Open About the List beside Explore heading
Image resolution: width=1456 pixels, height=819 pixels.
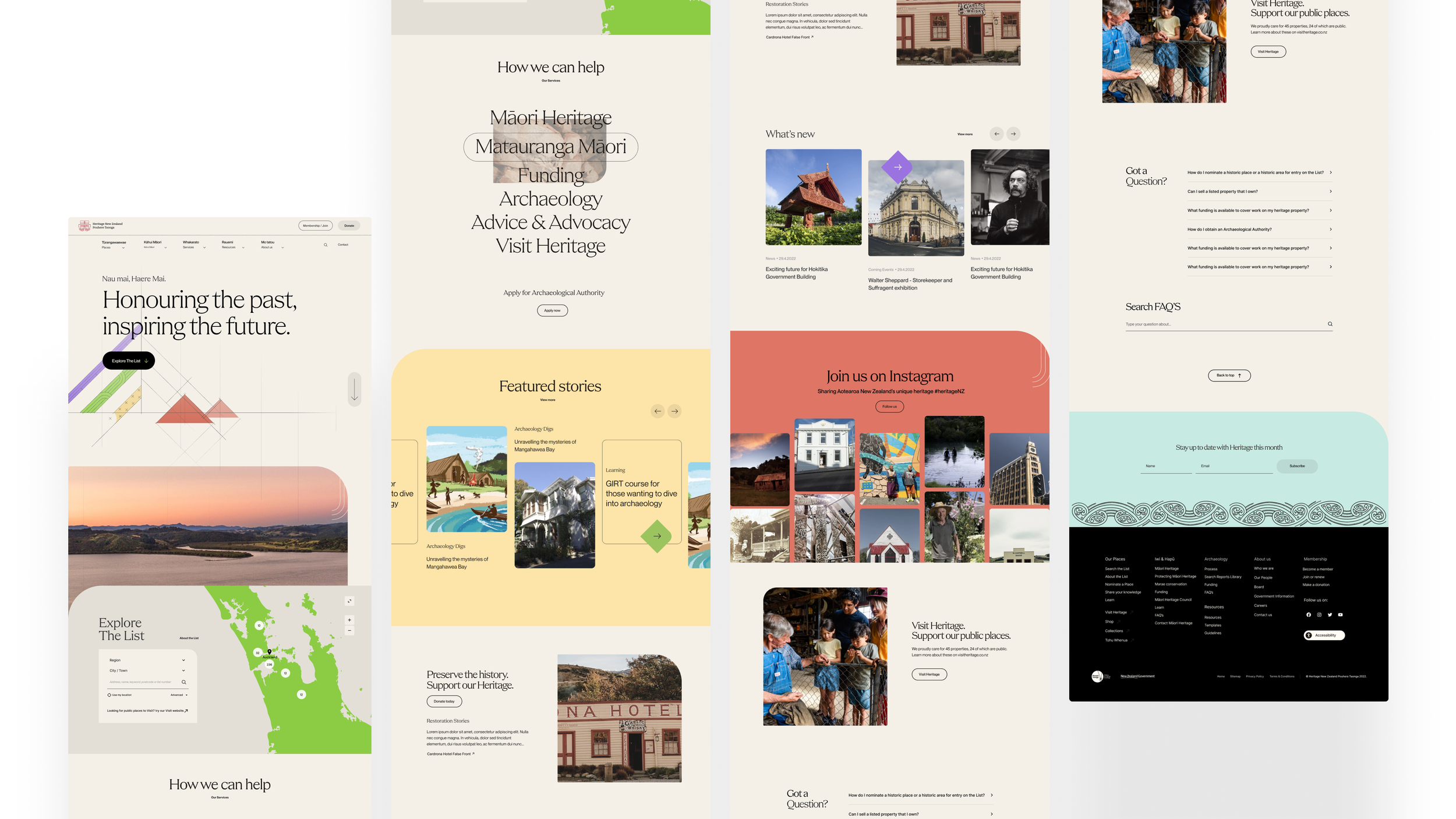[189, 638]
